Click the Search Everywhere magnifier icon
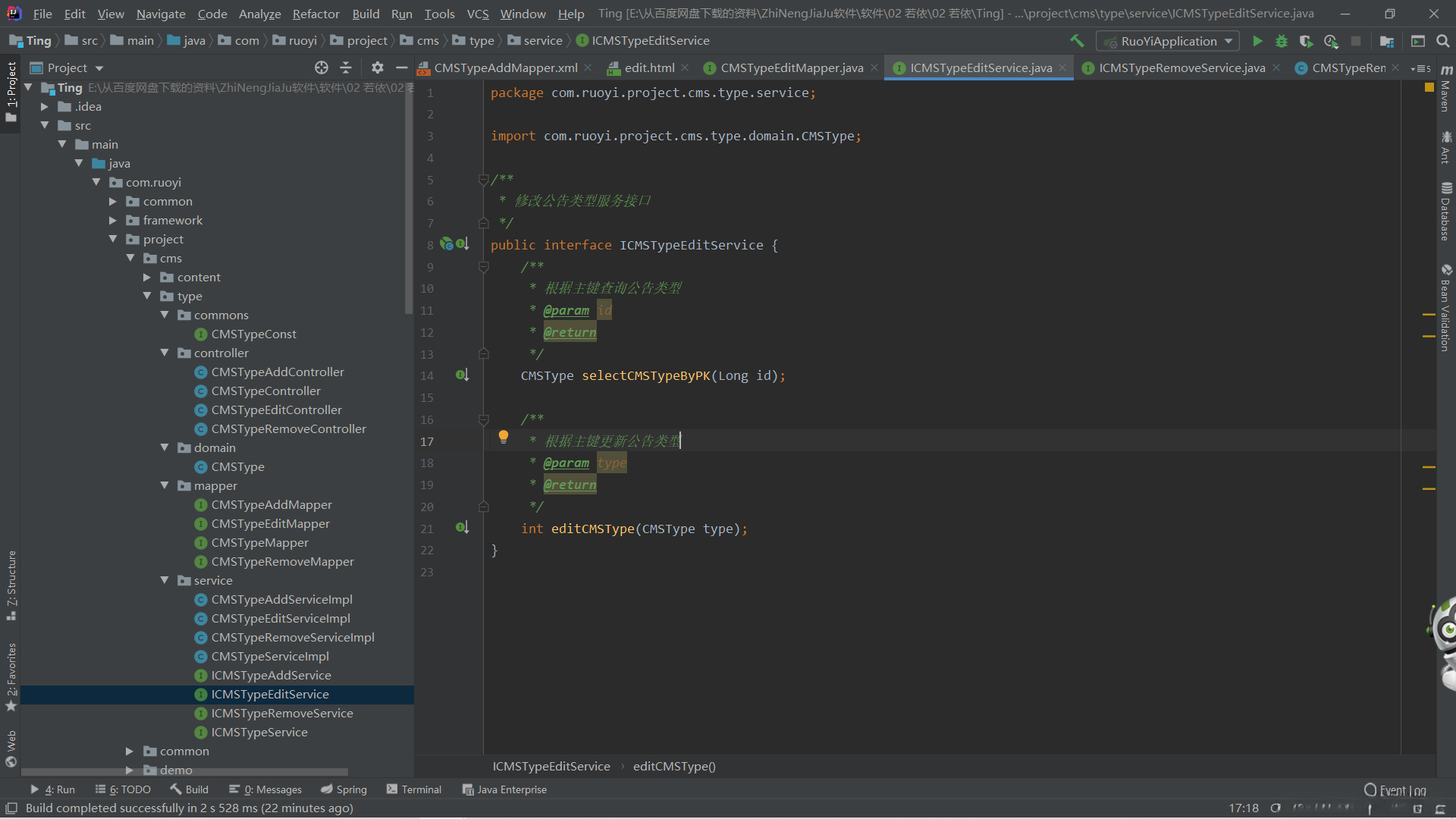Screen dimensions: 1456x819 1442,41
